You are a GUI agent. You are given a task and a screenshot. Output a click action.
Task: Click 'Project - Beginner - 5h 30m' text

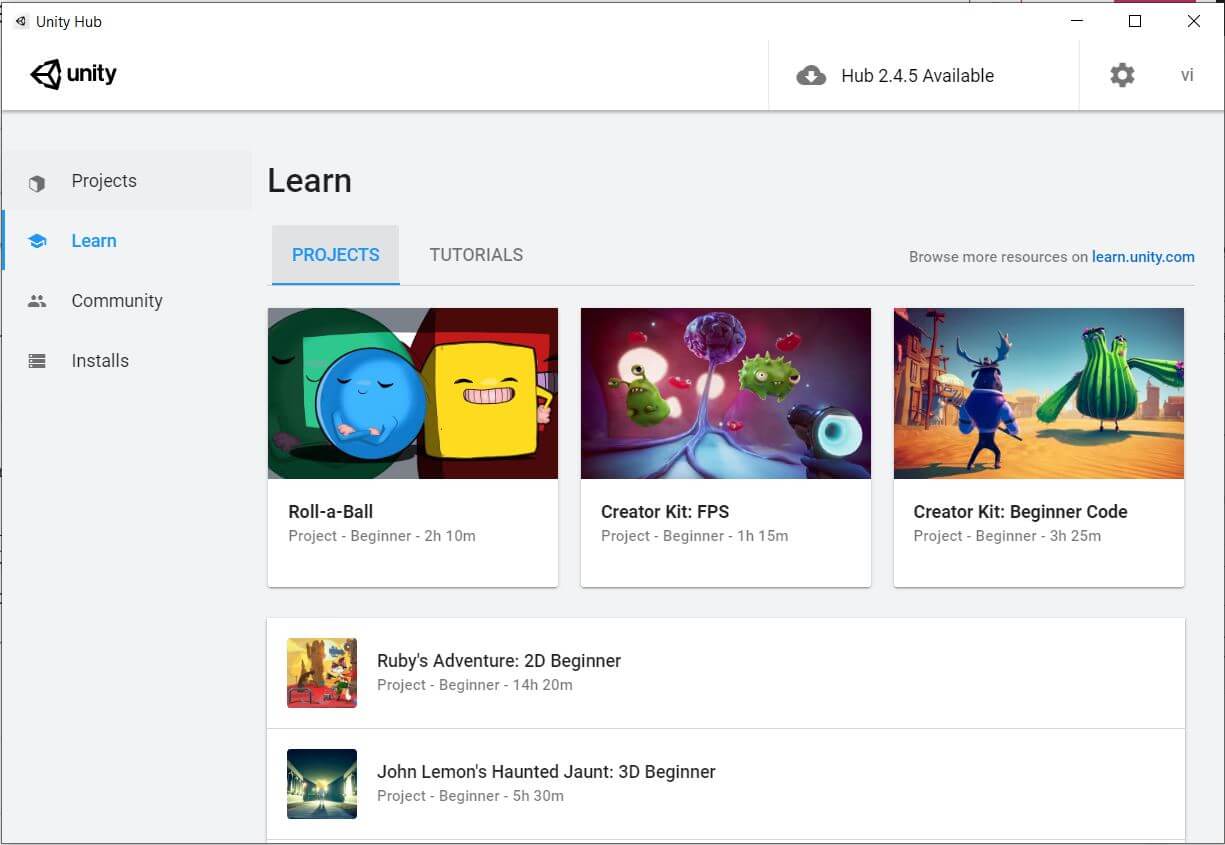[470, 796]
